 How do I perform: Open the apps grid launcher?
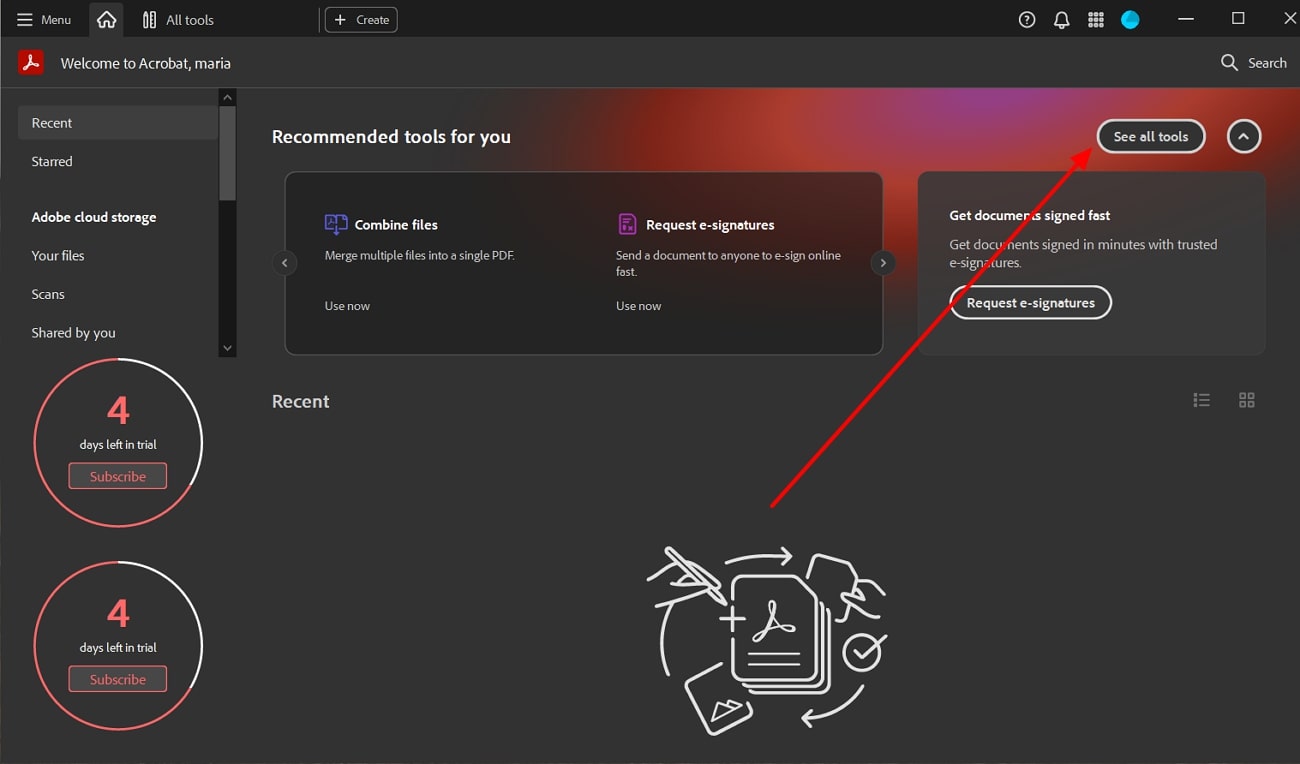(1096, 20)
